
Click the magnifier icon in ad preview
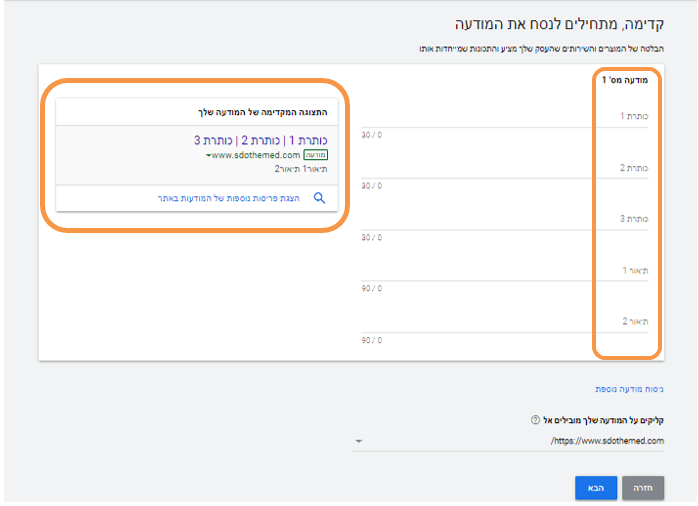320,198
